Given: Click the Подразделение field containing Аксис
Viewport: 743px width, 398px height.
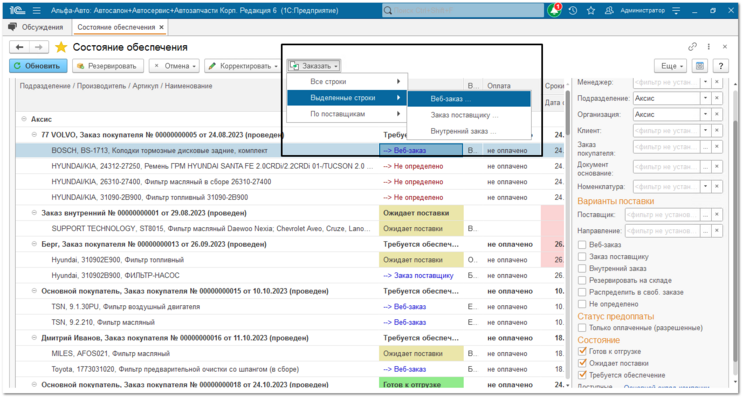Looking at the screenshot, I should pyautogui.click(x=666, y=98).
